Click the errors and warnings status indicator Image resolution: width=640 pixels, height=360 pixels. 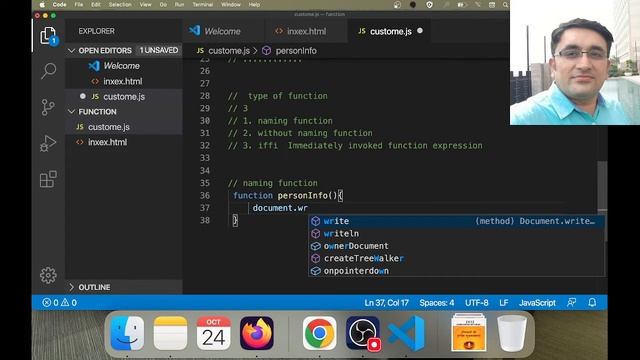click(x=60, y=302)
